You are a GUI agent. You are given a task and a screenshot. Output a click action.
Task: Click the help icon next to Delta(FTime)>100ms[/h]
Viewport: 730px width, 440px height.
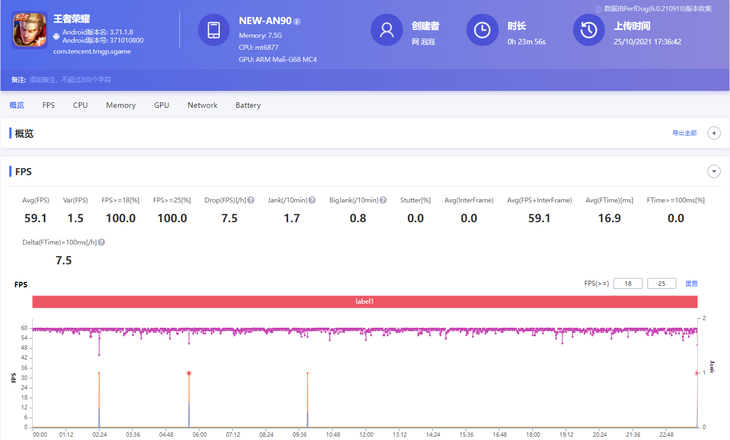(x=101, y=242)
